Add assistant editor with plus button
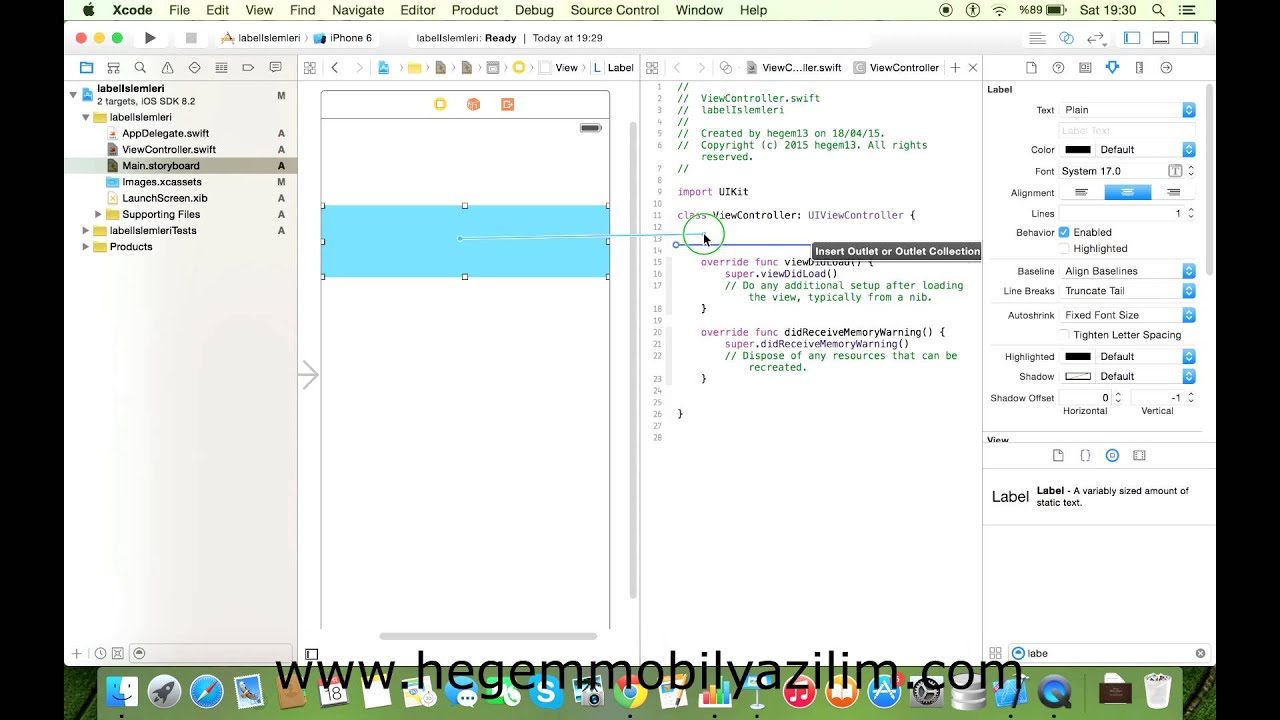 tap(955, 68)
